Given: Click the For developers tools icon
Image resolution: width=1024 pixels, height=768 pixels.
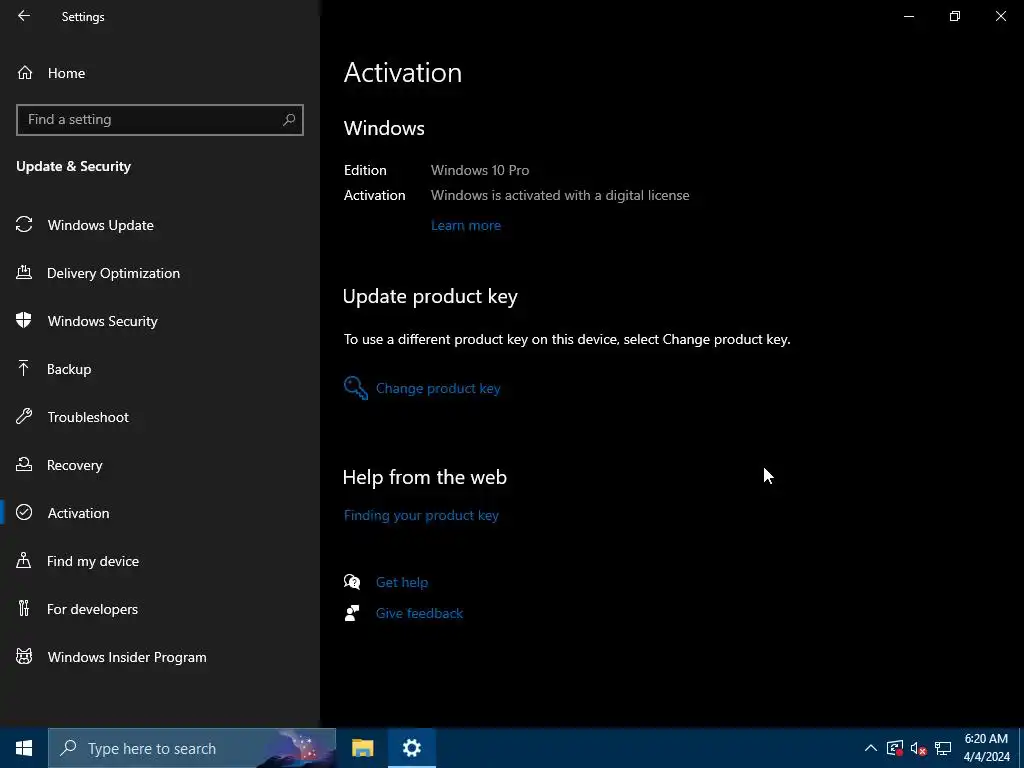Looking at the screenshot, I should [24, 609].
